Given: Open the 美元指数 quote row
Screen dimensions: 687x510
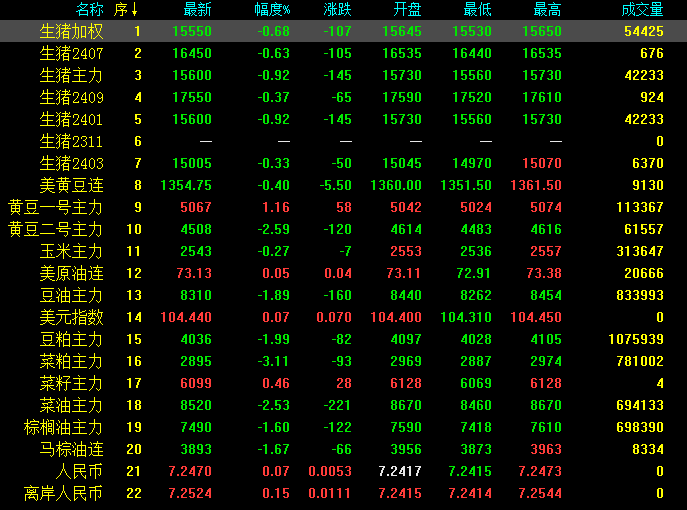Looking at the screenshot, I should 344,317.
